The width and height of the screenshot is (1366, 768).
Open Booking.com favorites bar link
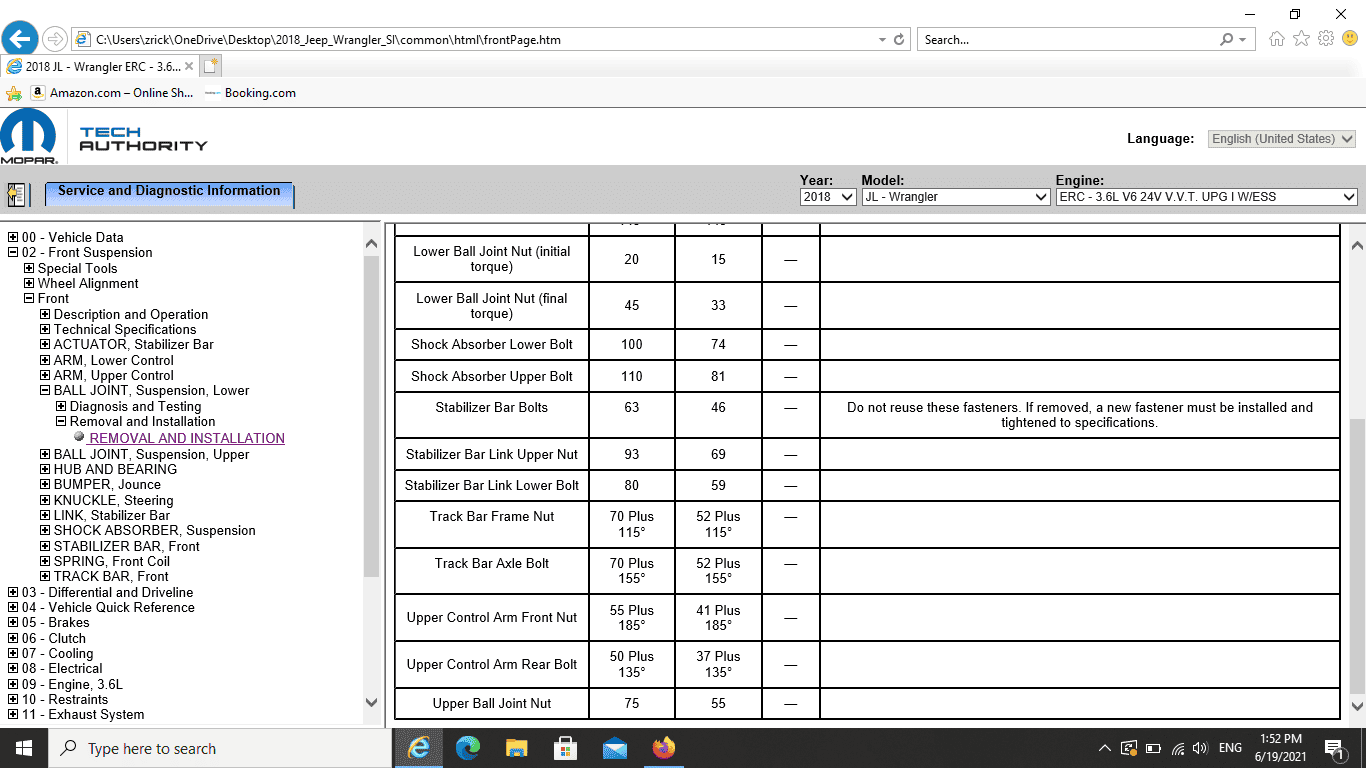click(250, 93)
